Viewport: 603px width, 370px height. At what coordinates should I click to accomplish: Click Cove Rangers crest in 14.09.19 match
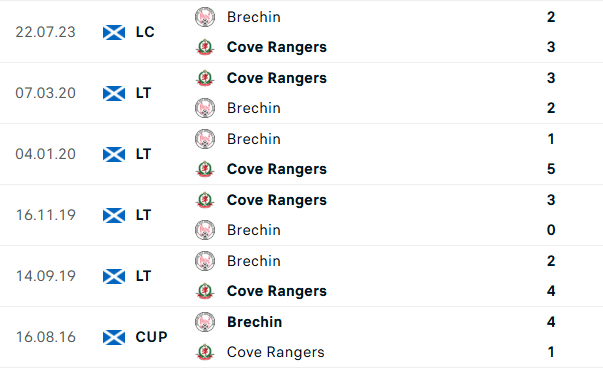point(205,291)
